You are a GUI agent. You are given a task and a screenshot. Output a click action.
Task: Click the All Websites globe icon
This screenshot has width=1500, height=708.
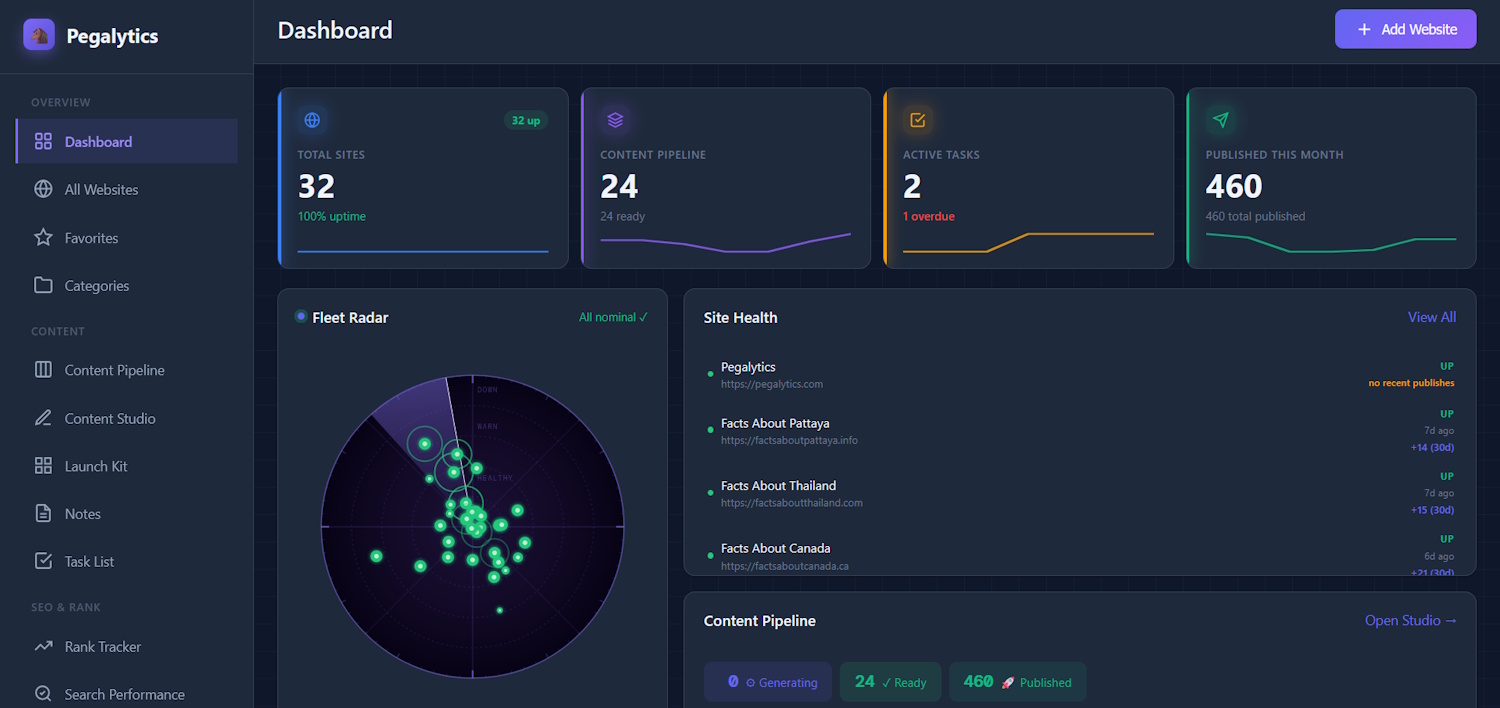coord(43,189)
